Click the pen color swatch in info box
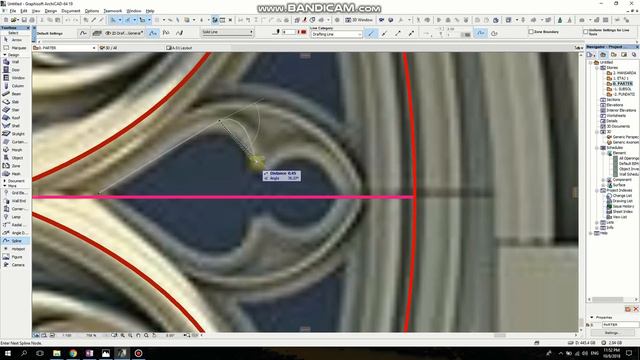This screenshot has width=640, height=360. (x=303, y=32)
